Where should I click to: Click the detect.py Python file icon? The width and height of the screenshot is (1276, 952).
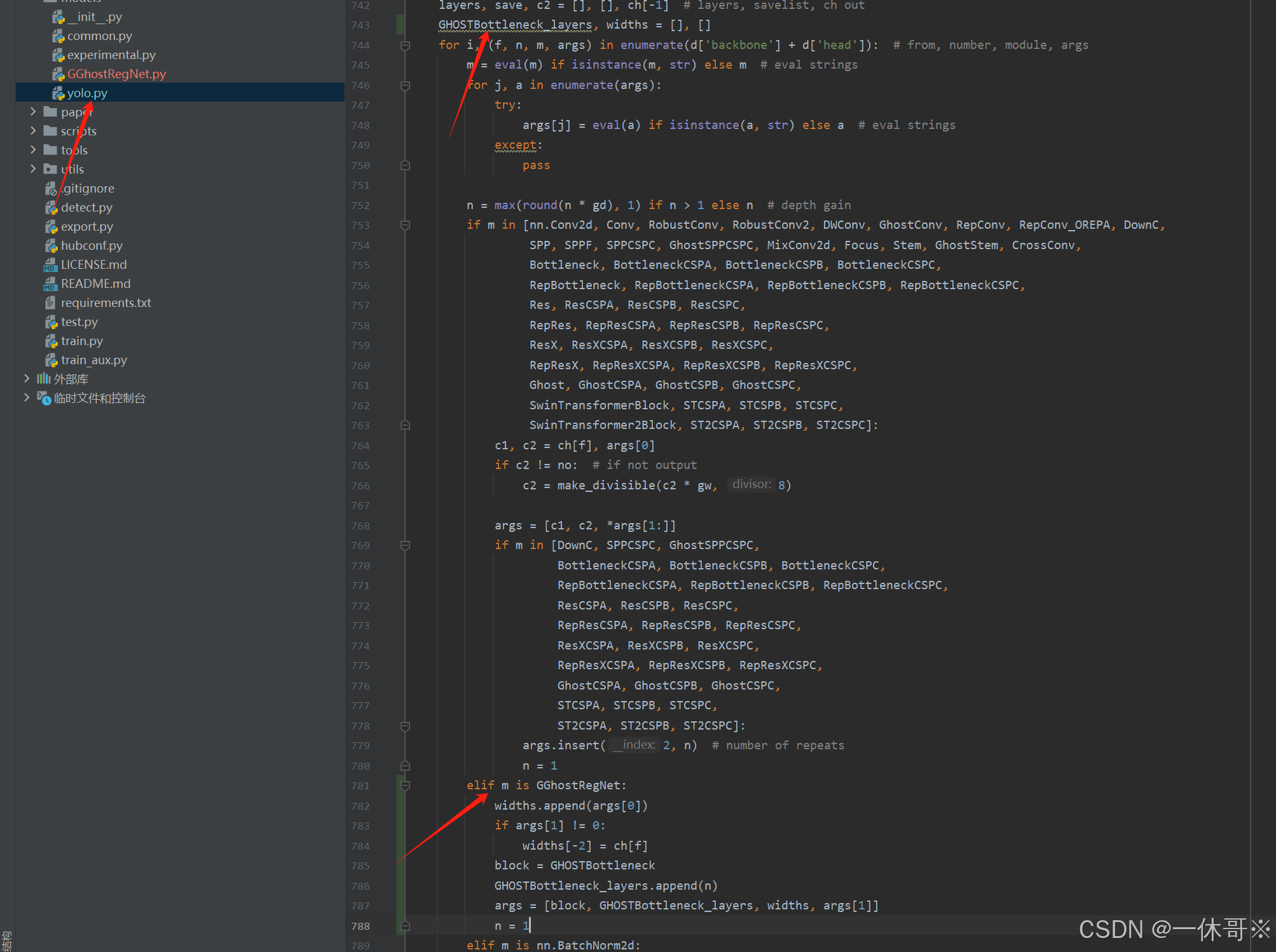(51, 208)
